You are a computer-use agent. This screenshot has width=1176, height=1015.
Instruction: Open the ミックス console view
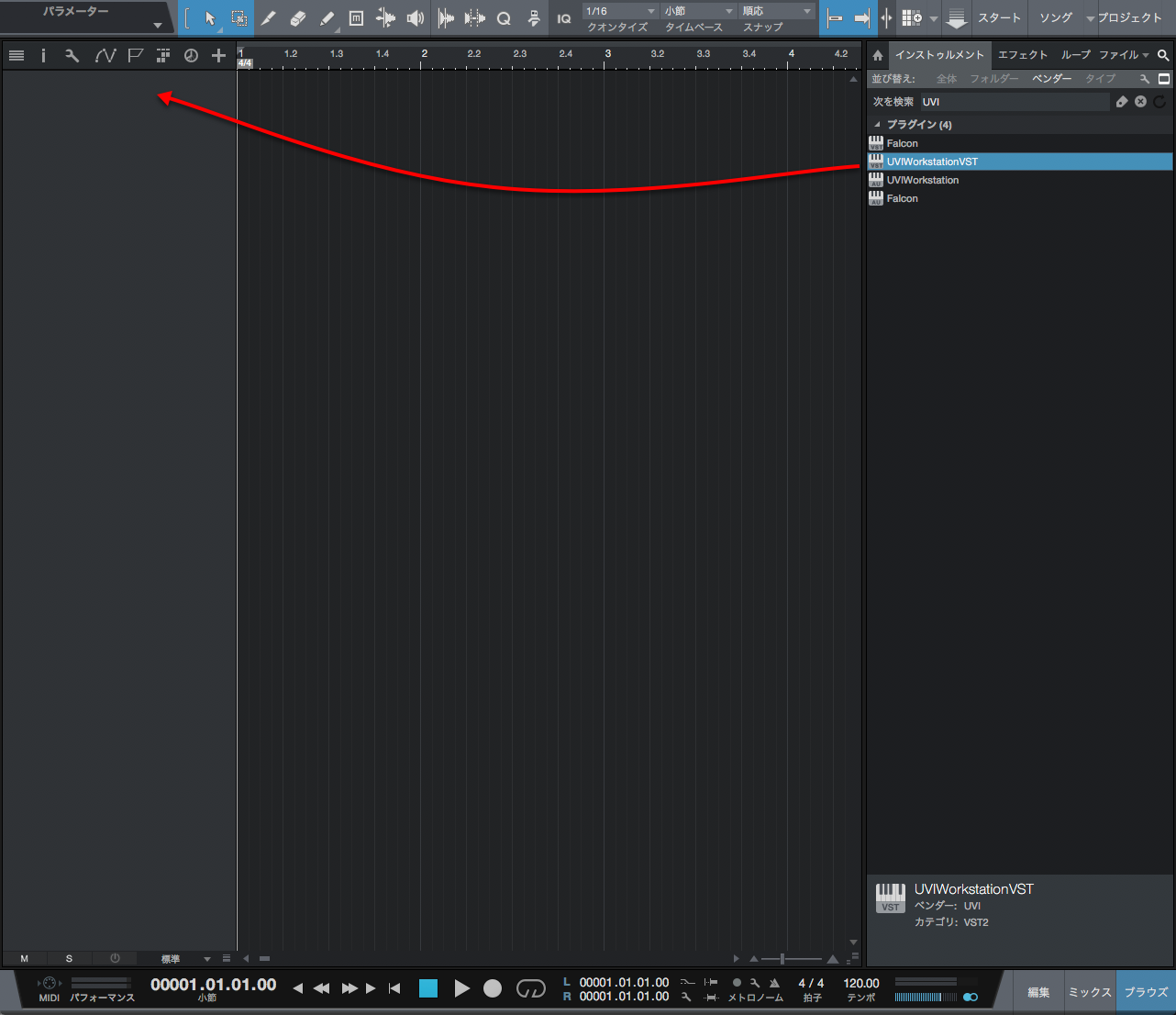1090,992
